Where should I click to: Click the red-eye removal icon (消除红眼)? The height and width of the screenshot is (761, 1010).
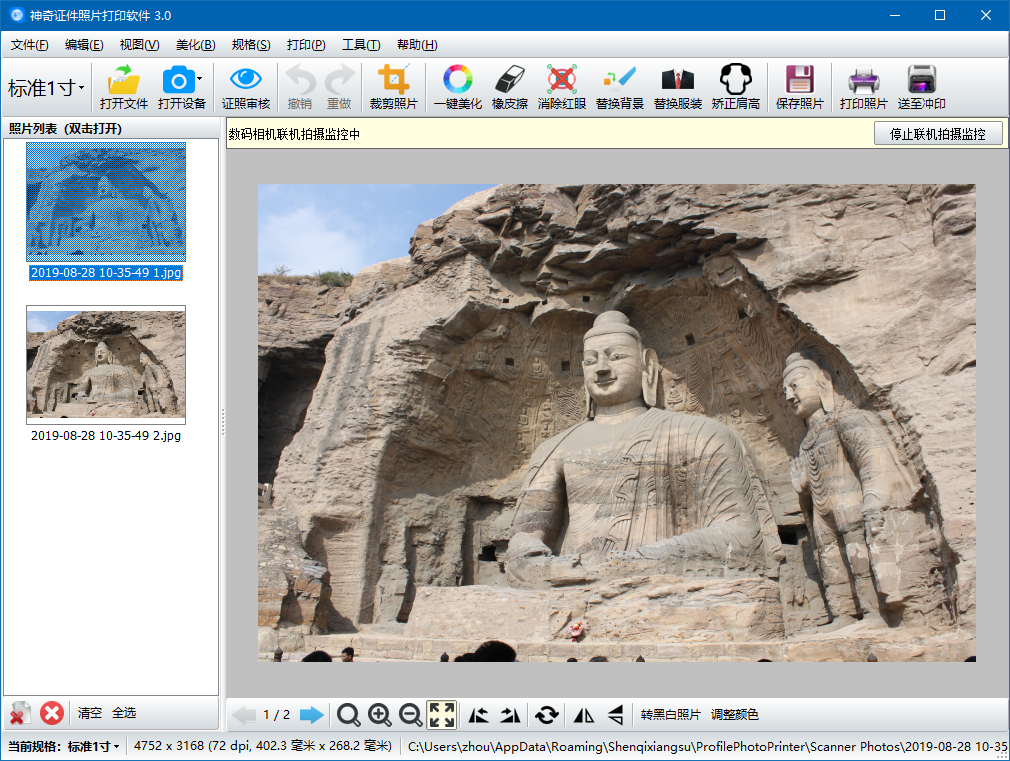click(562, 87)
